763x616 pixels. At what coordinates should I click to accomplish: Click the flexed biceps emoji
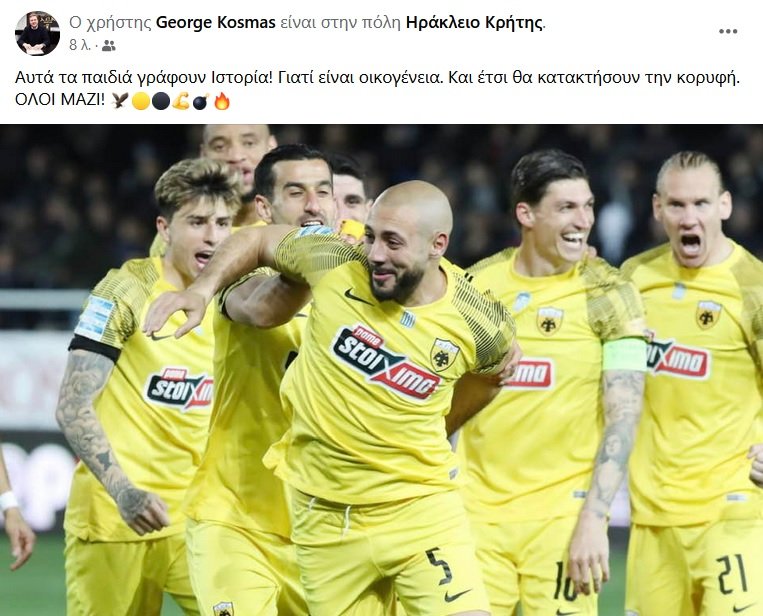[x=181, y=101]
